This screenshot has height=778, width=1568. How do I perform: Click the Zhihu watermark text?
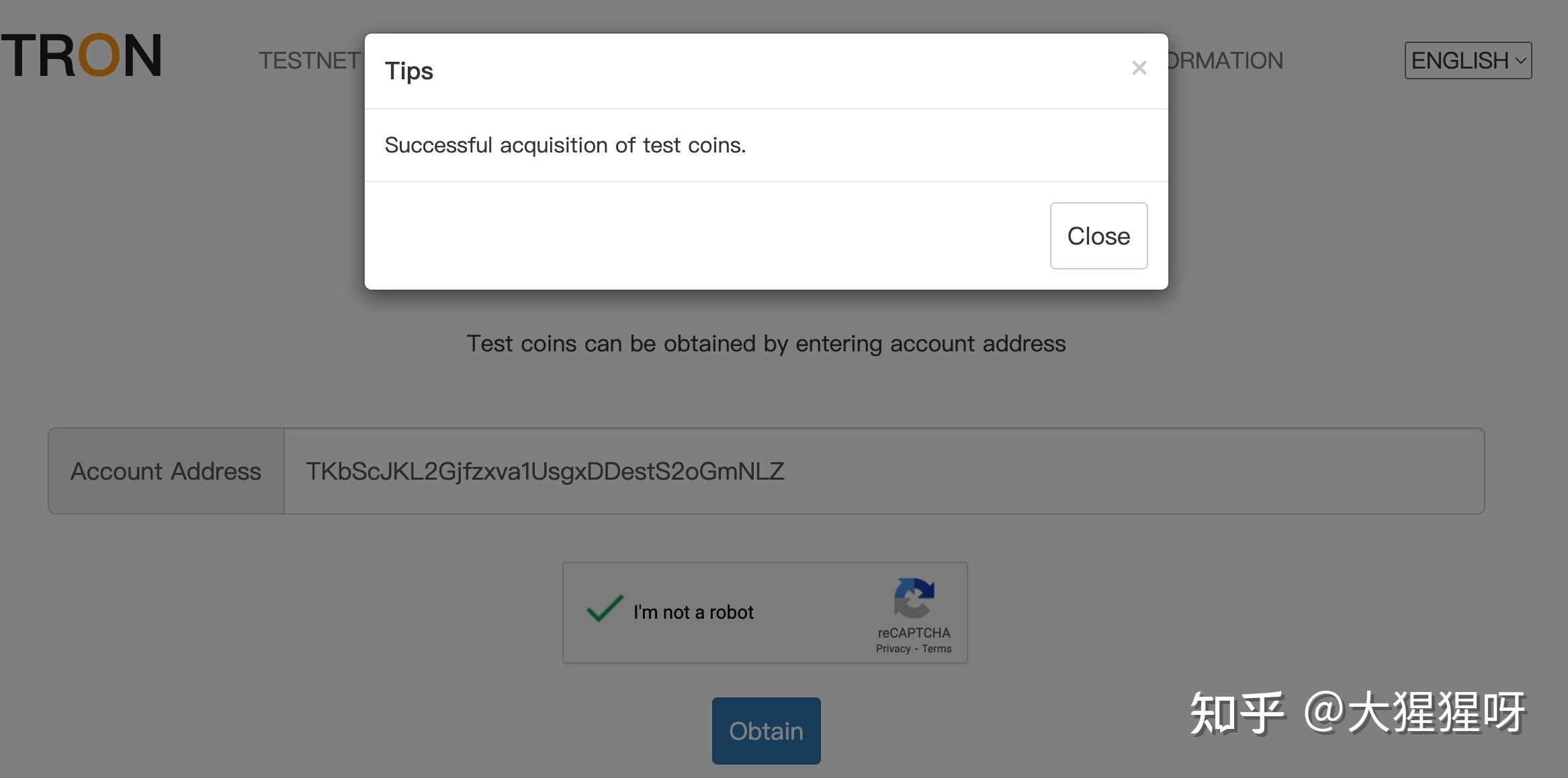tap(1357, 714)
